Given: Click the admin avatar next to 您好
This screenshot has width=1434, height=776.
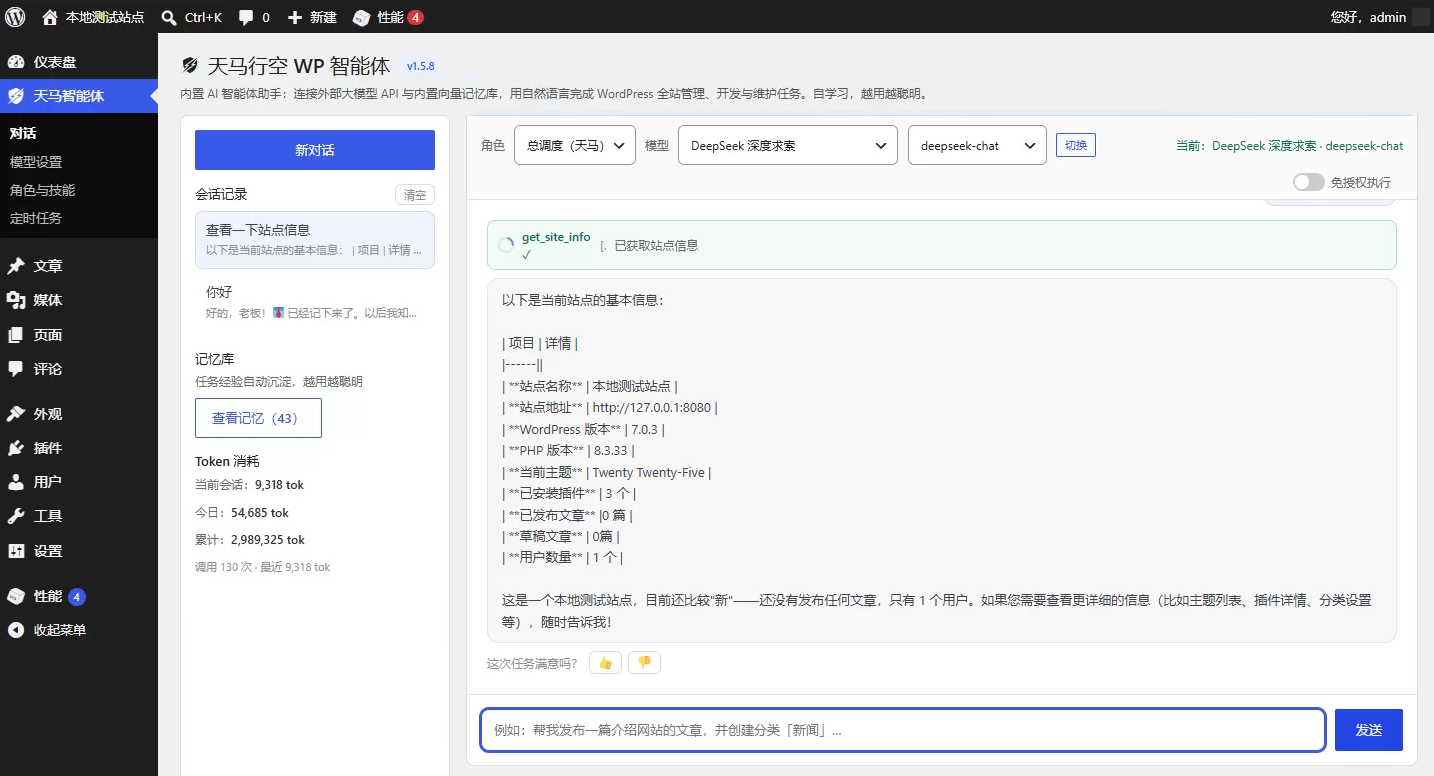Looking at the screenshot, I should tap(1421, 17).
